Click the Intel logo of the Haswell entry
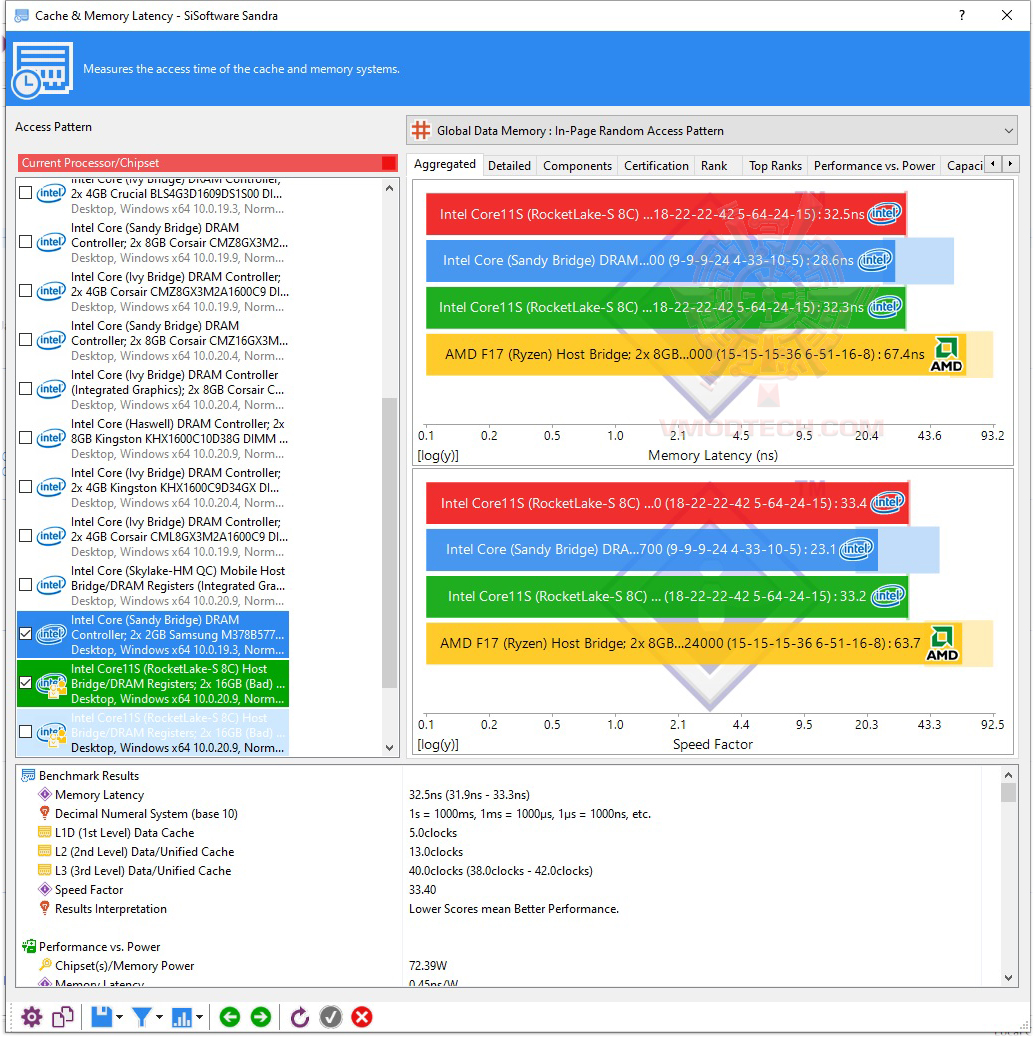This screenshot has height=1037, width=1034. 51,438
